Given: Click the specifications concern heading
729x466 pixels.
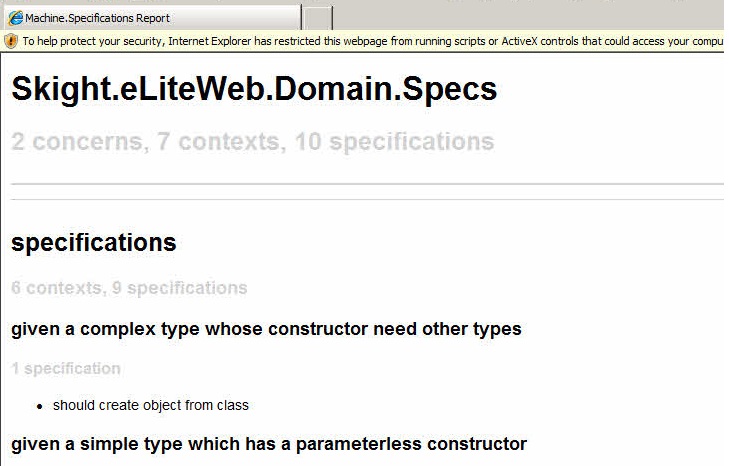Looking at the screenshot, I should 93,242.
